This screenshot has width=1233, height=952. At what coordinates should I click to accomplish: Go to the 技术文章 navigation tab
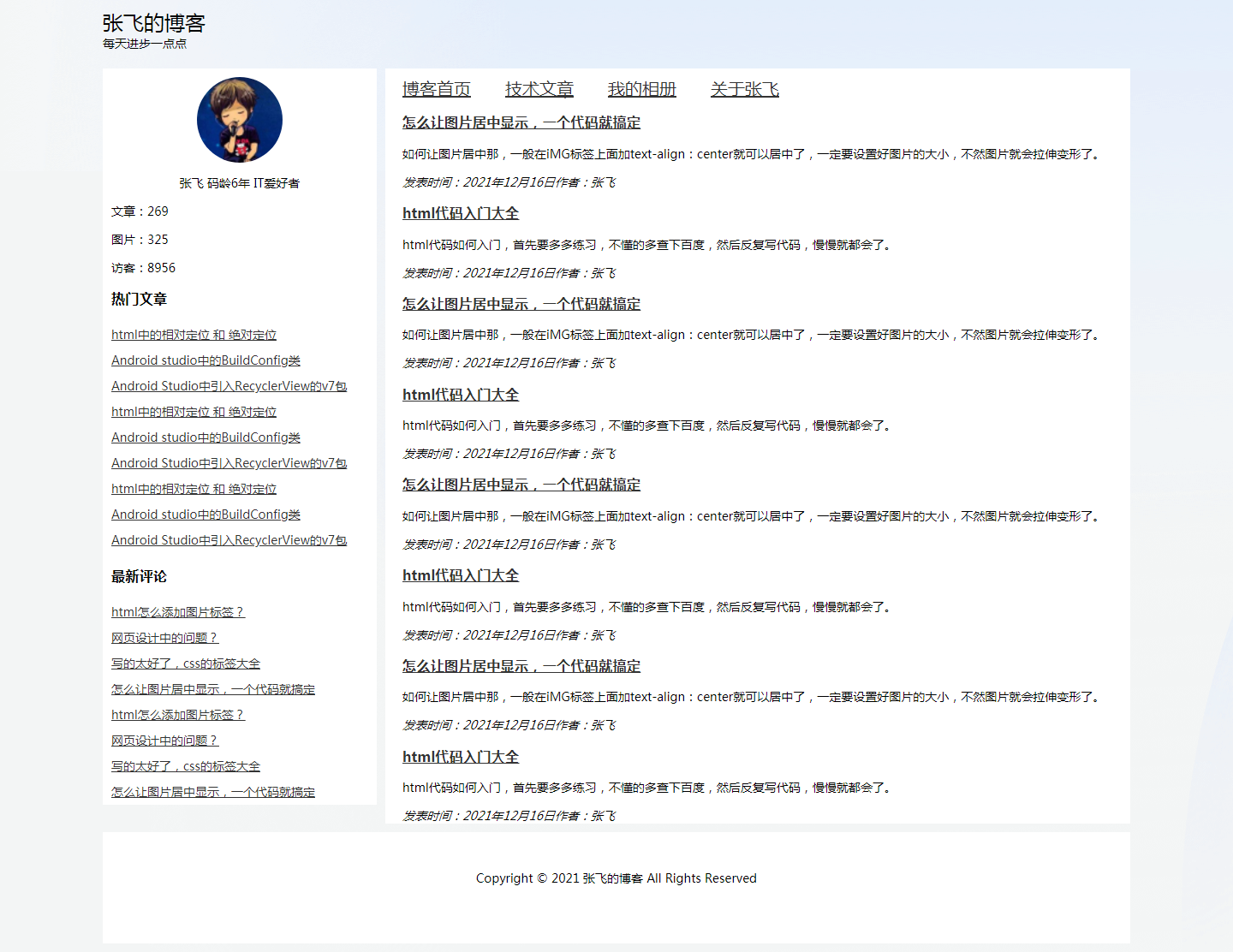[539, 89]
